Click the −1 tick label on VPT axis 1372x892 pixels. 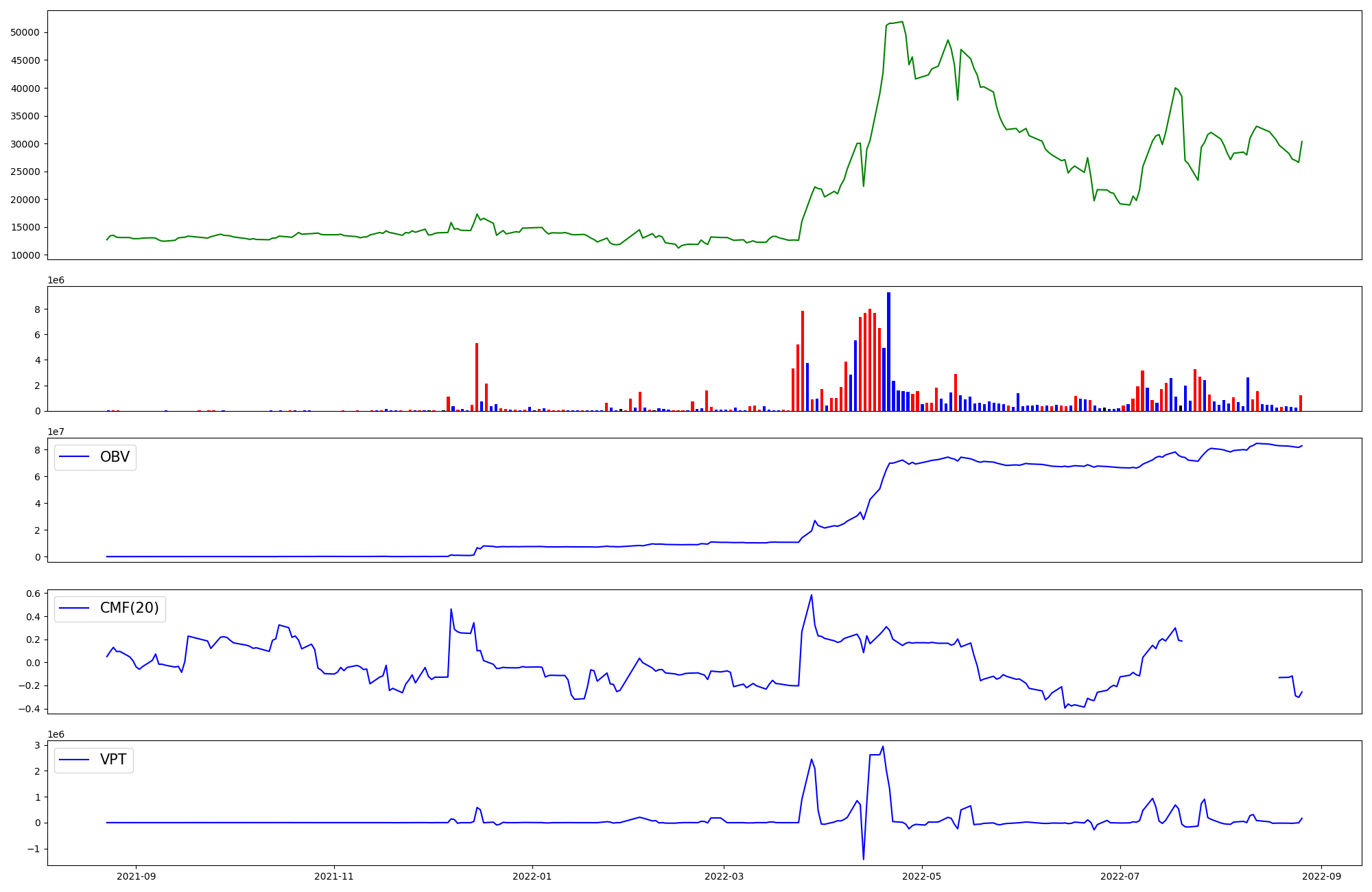[32, 849]
